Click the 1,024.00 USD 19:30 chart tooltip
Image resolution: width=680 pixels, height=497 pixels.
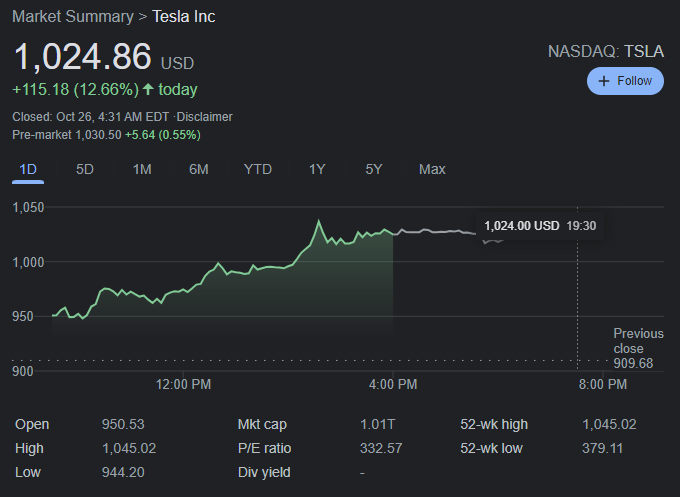(540, 226)
